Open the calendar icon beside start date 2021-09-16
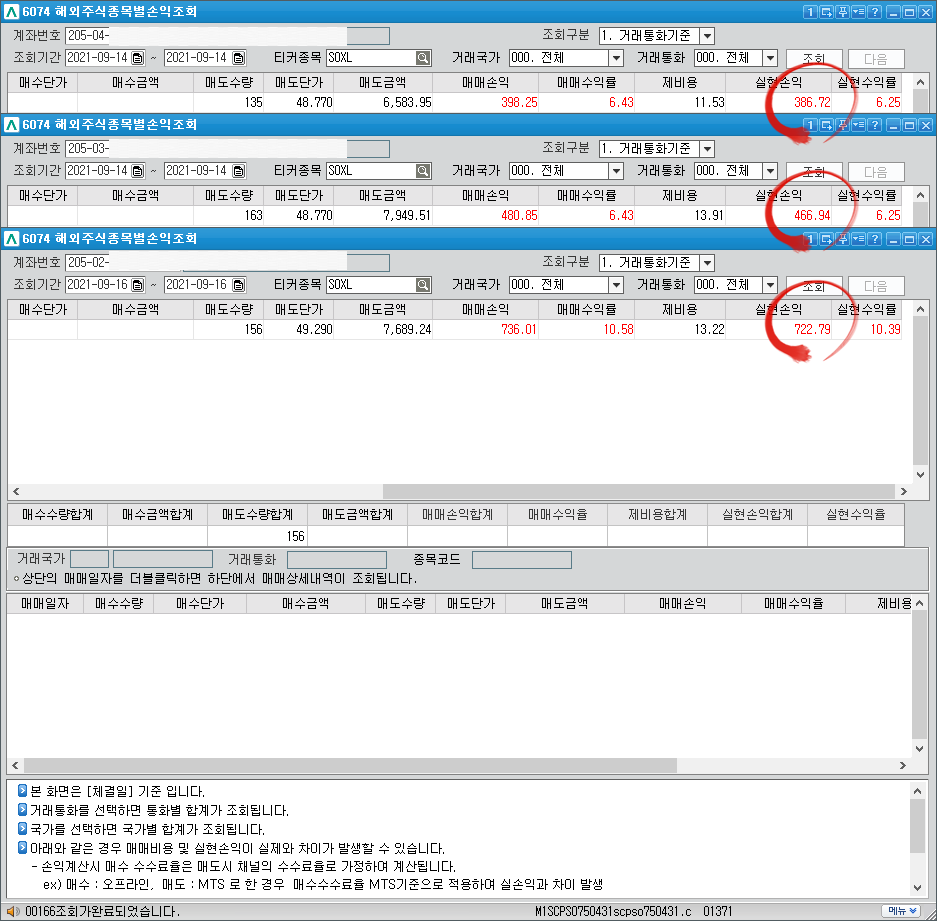Viewport: 937px width, 921px height. [x=138, y=285]
